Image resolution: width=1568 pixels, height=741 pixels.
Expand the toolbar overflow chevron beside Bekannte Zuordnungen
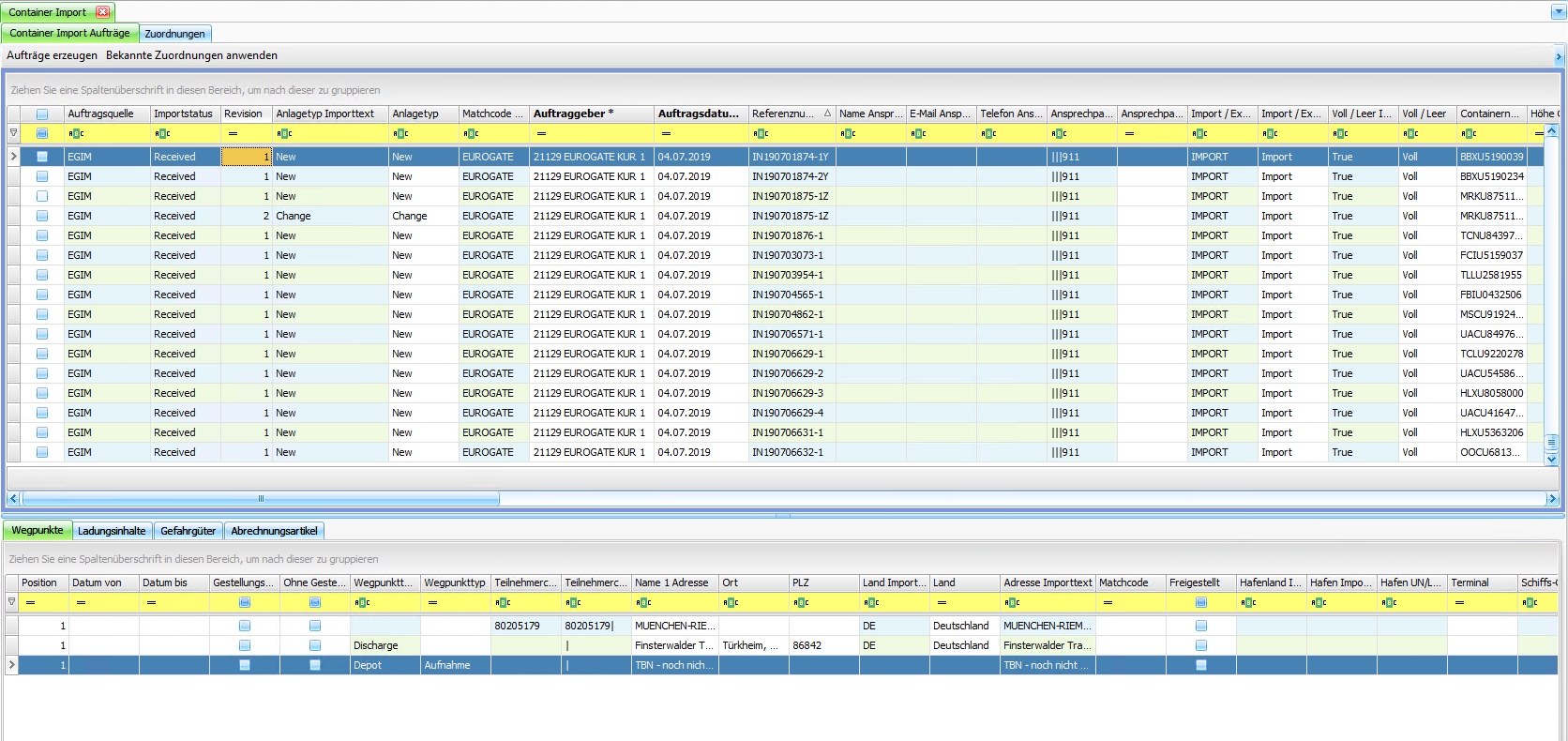tap(1559, 57)
